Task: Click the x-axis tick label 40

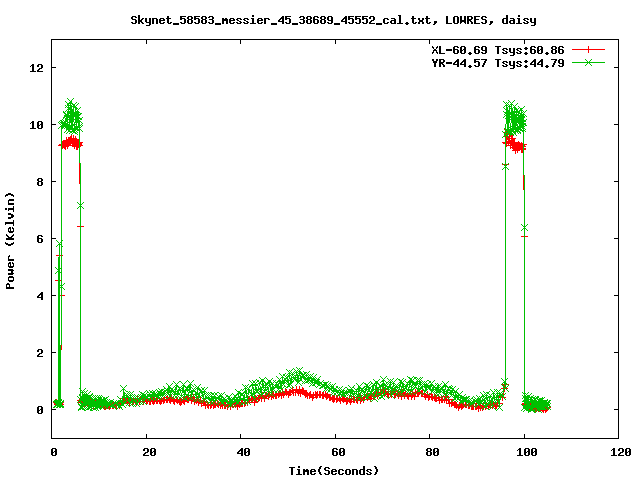Action: [x=244, y=452]
